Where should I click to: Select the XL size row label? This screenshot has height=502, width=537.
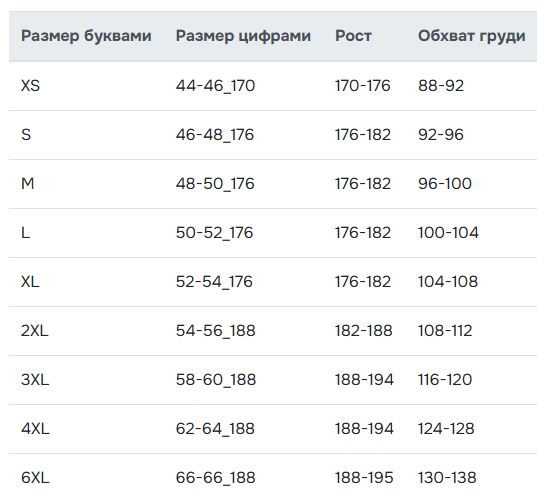(x=30, y=281)
